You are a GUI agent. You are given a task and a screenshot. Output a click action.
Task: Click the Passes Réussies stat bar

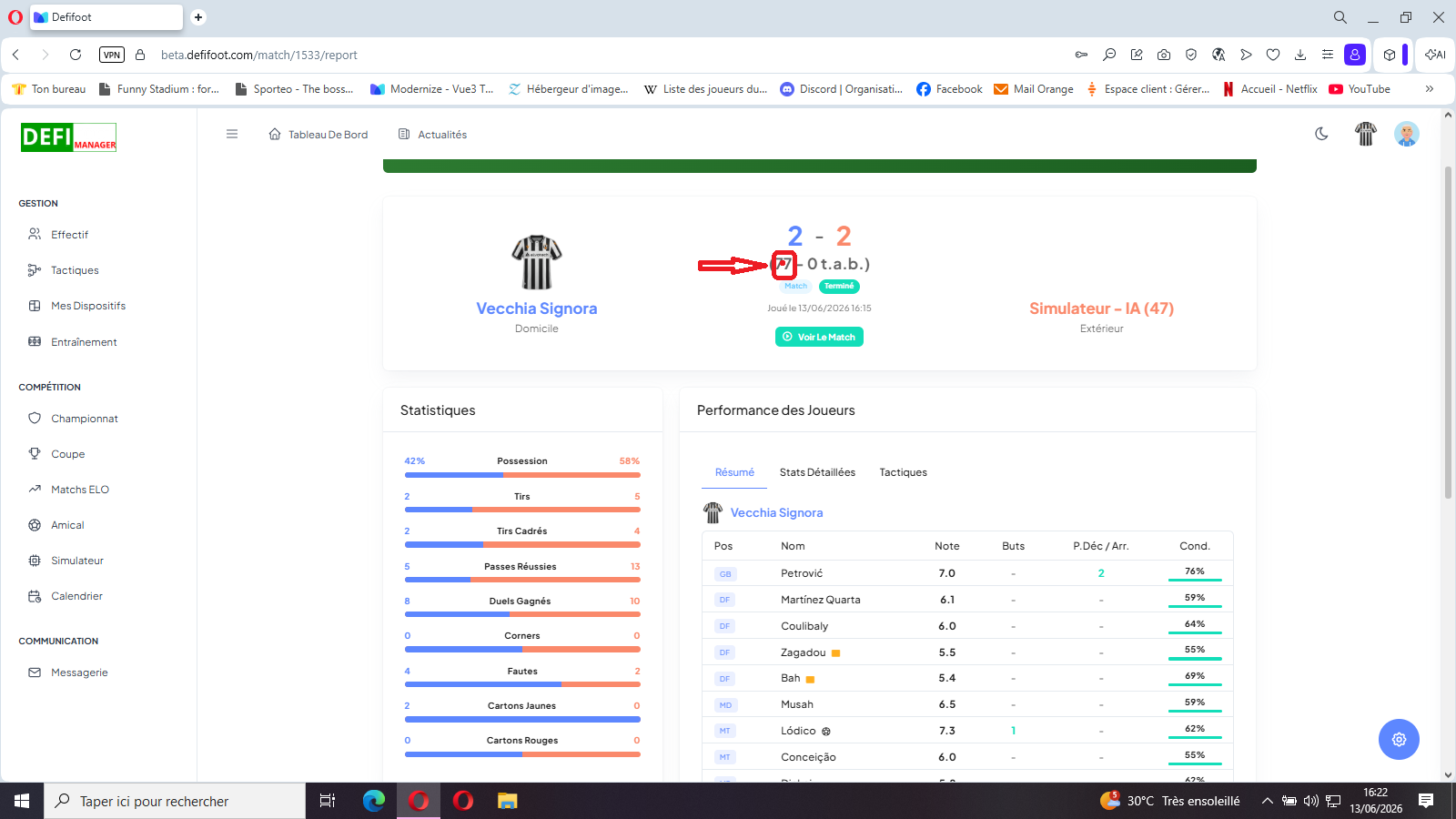click(522, 580)
